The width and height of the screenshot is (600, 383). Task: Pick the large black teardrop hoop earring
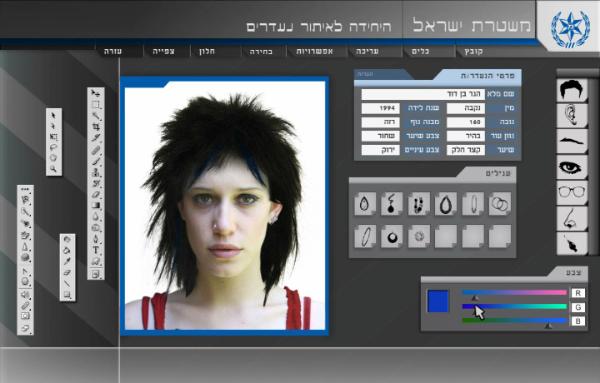coord(445,204)
